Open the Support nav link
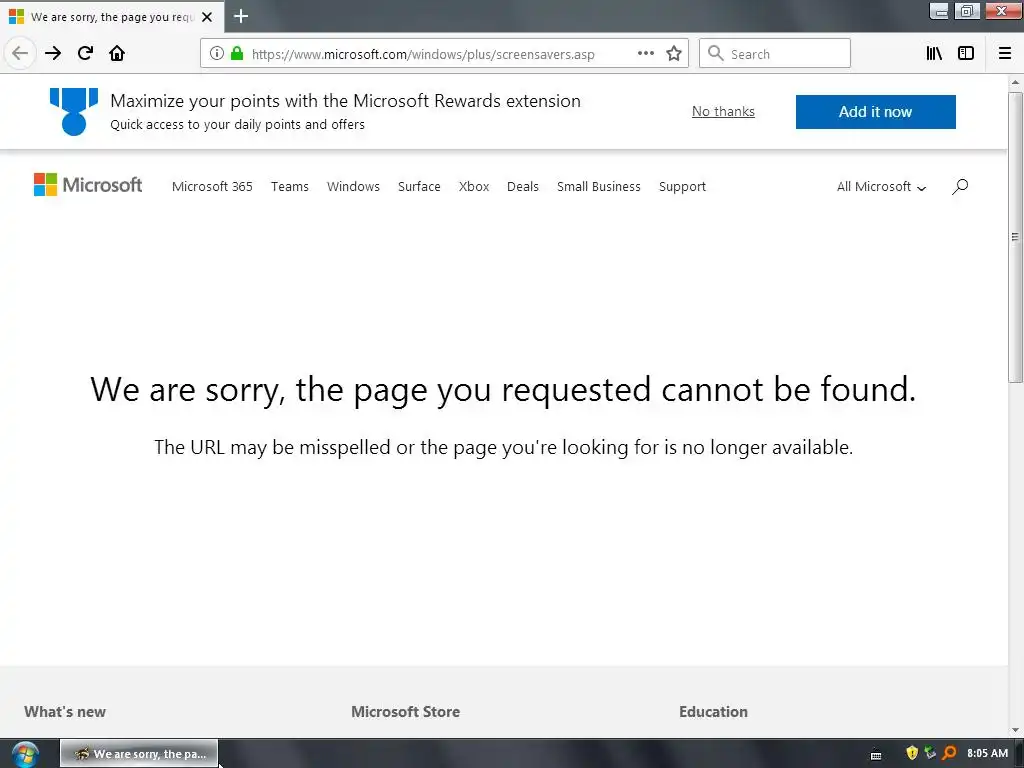The image size is (1024, 768). point(682,187)
